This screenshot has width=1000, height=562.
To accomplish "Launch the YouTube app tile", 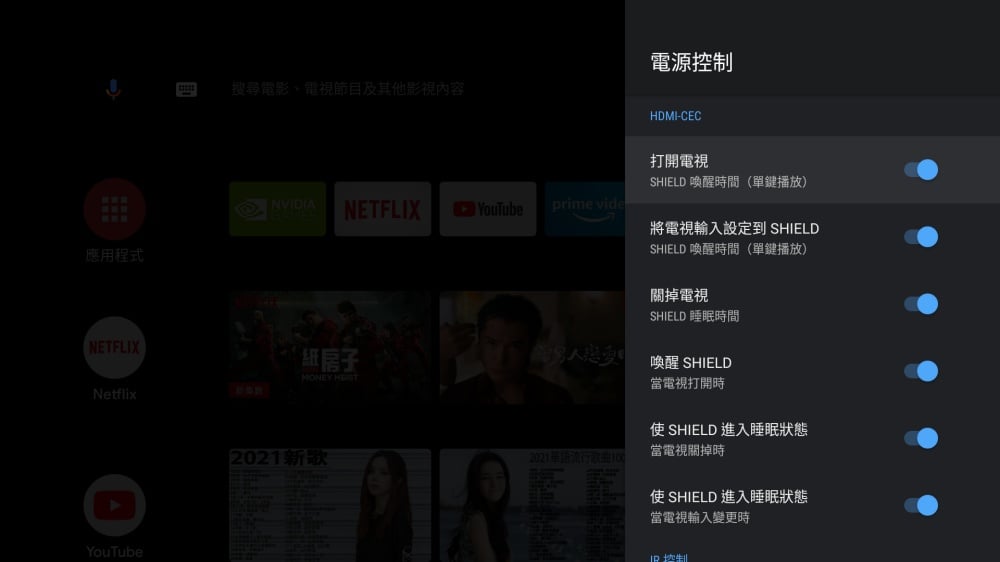I will coord(488,209).
